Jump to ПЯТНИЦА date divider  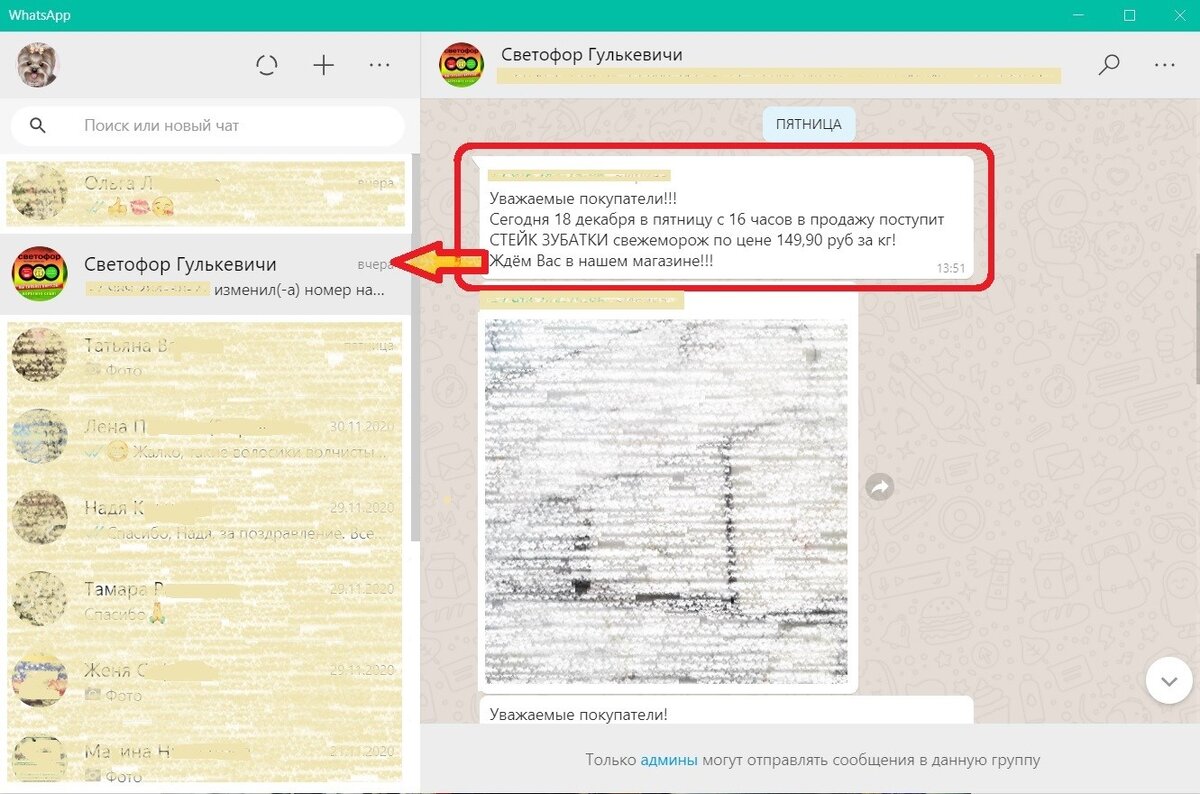(x=808, y=124)
